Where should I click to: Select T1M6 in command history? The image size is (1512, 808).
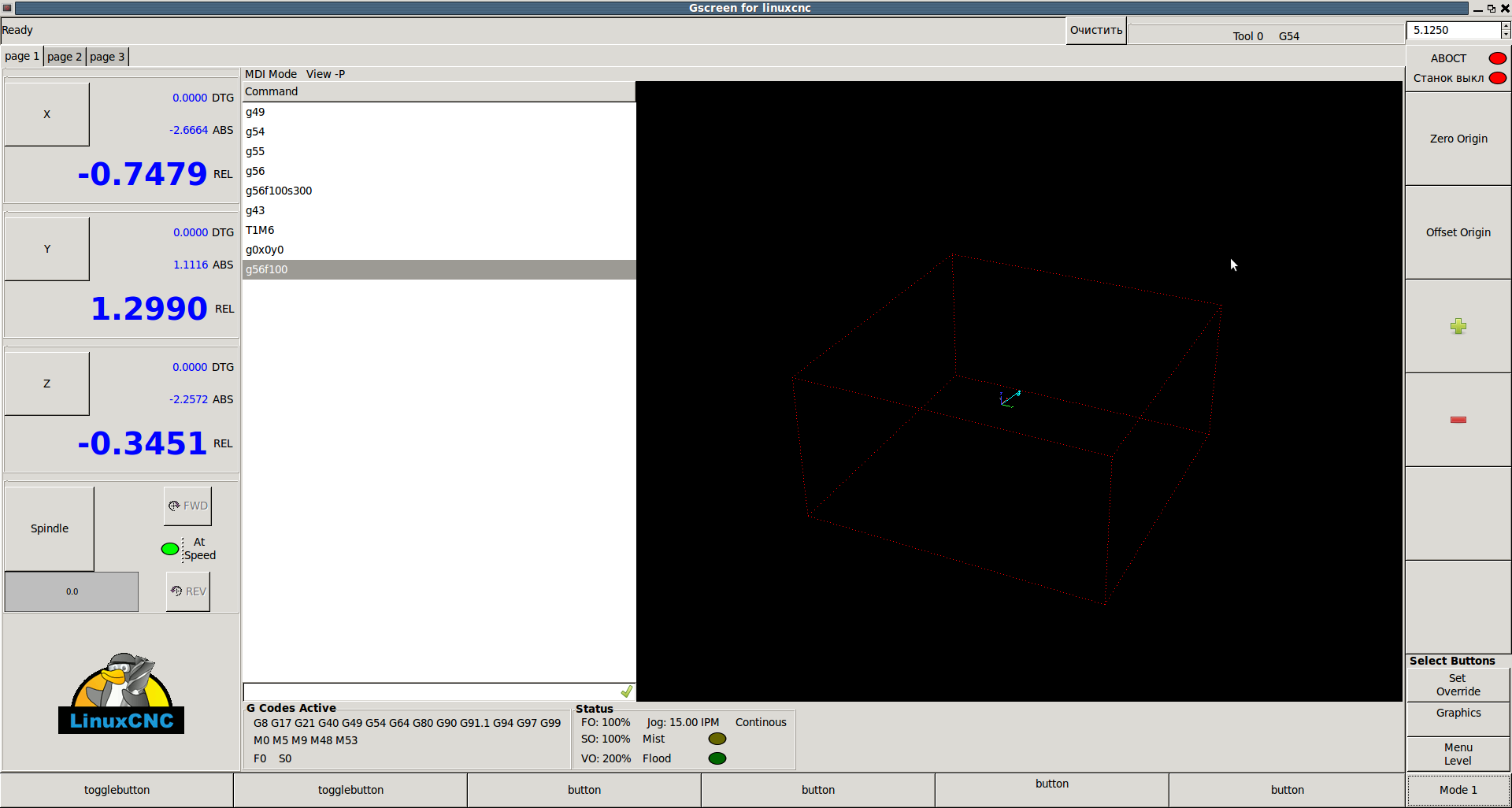coord(439,230)
